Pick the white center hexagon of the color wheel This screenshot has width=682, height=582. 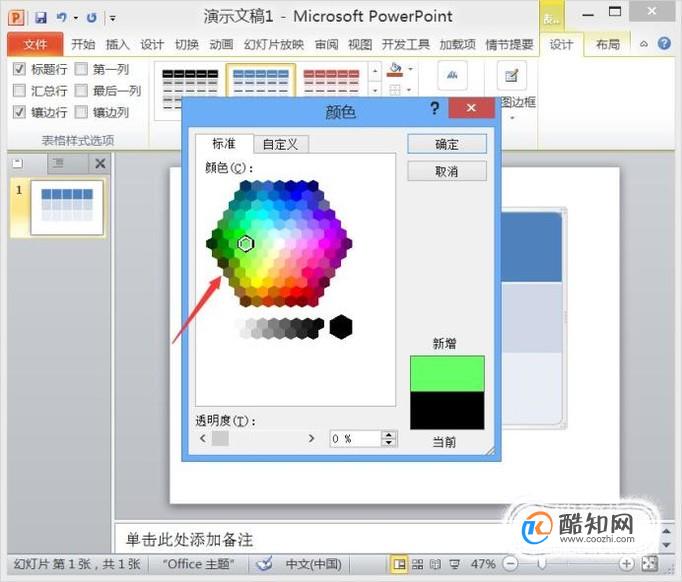tap(279, 244)
